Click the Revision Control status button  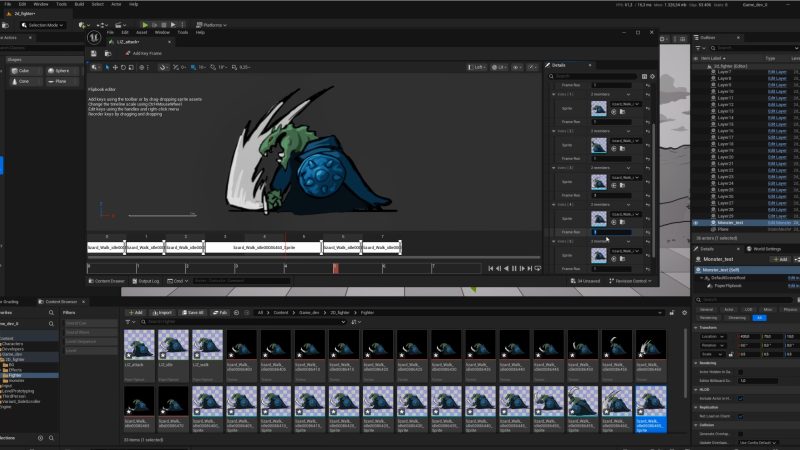629,281
